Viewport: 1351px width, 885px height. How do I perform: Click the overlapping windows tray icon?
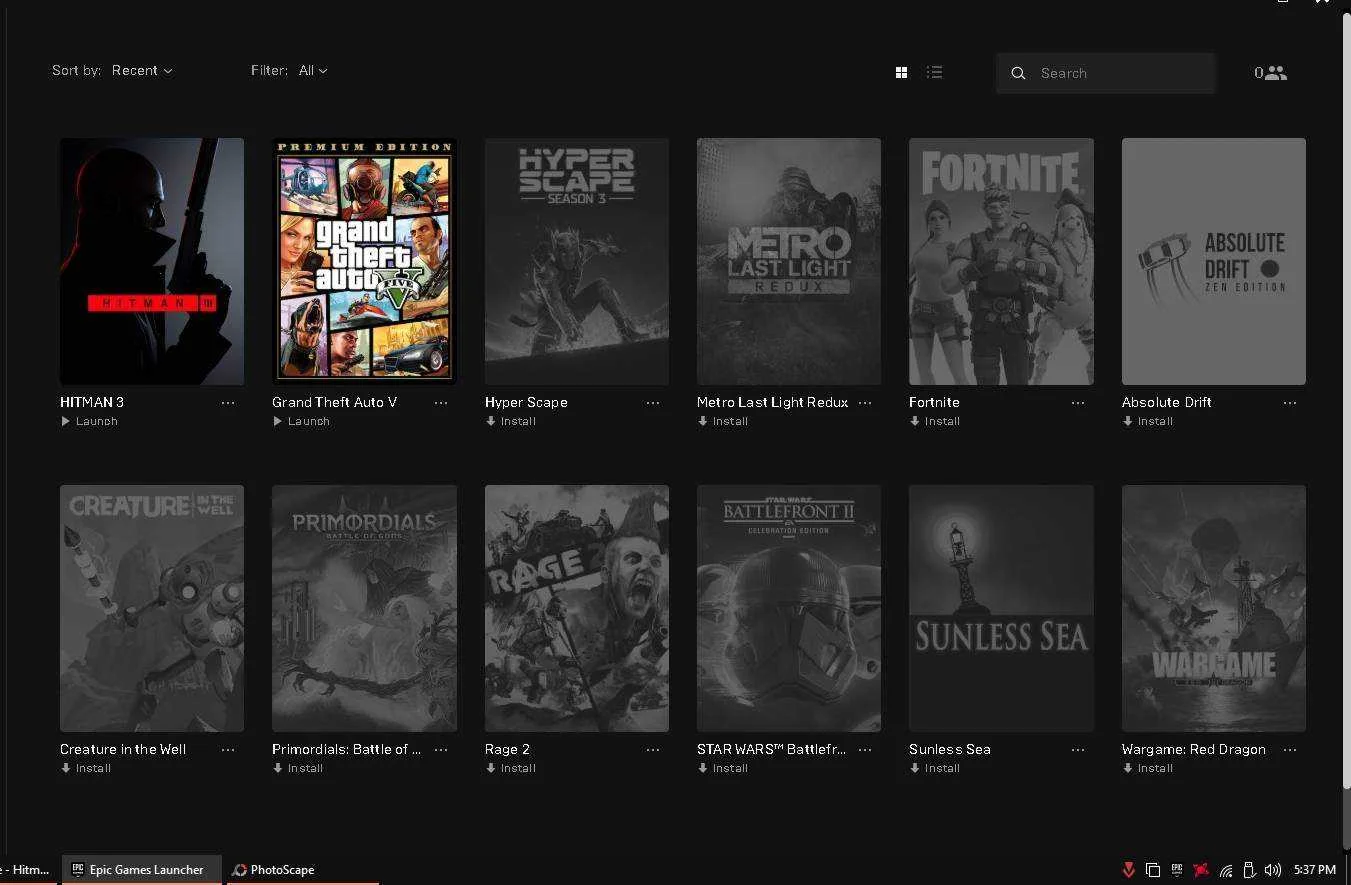(x=1153, y=870)
